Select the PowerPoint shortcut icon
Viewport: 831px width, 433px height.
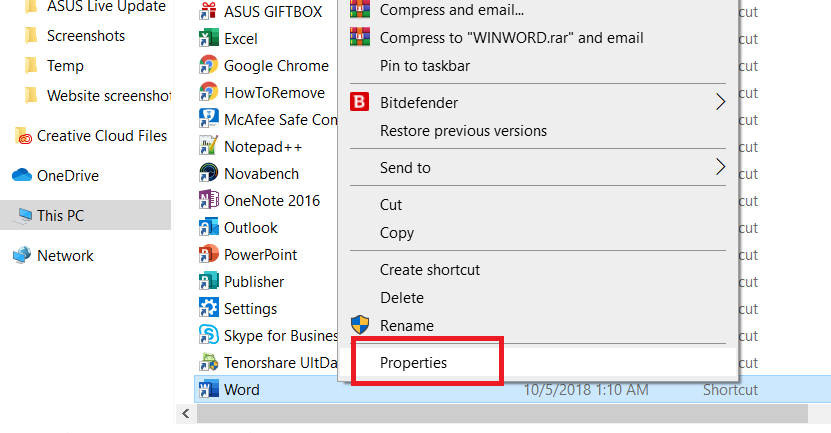pyautogui.click(x=208, y=254)
